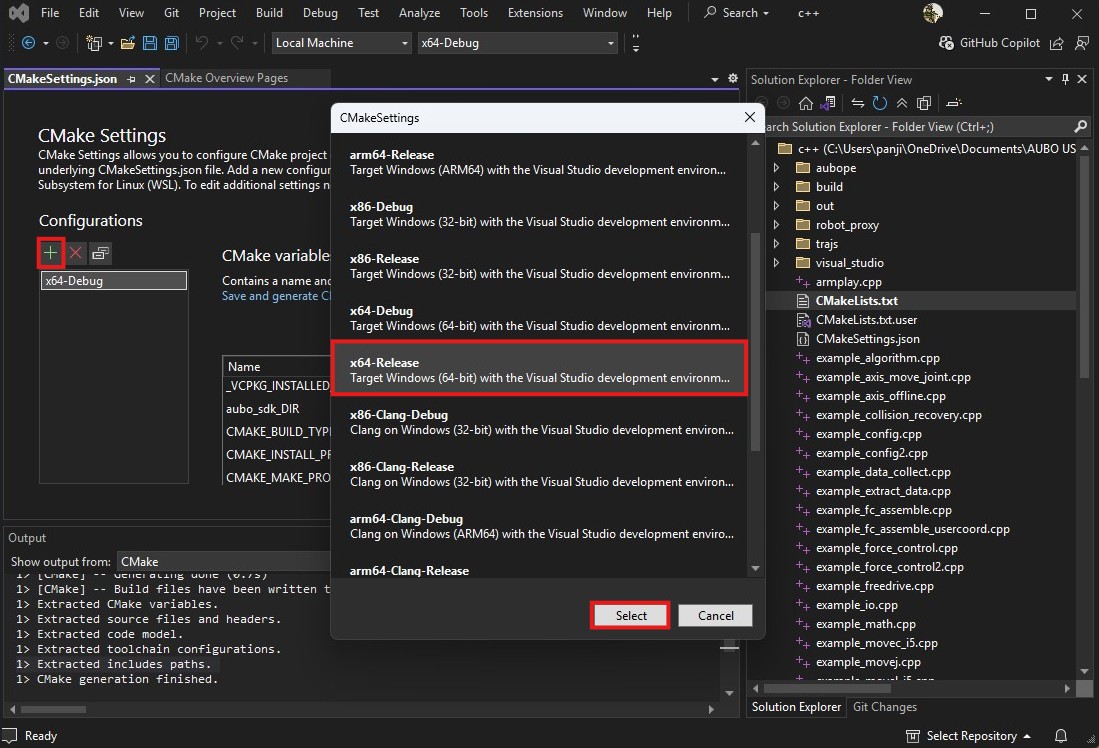Screen dimensions: 1099x748
Task: Open the document tab list dropdown arrow
Action: pyautogui.click(x=715, y=79)
